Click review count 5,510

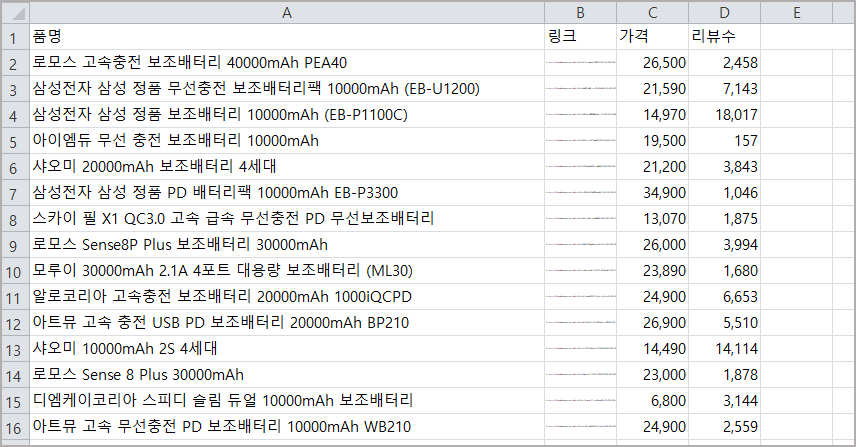click(x=724, y=323)
